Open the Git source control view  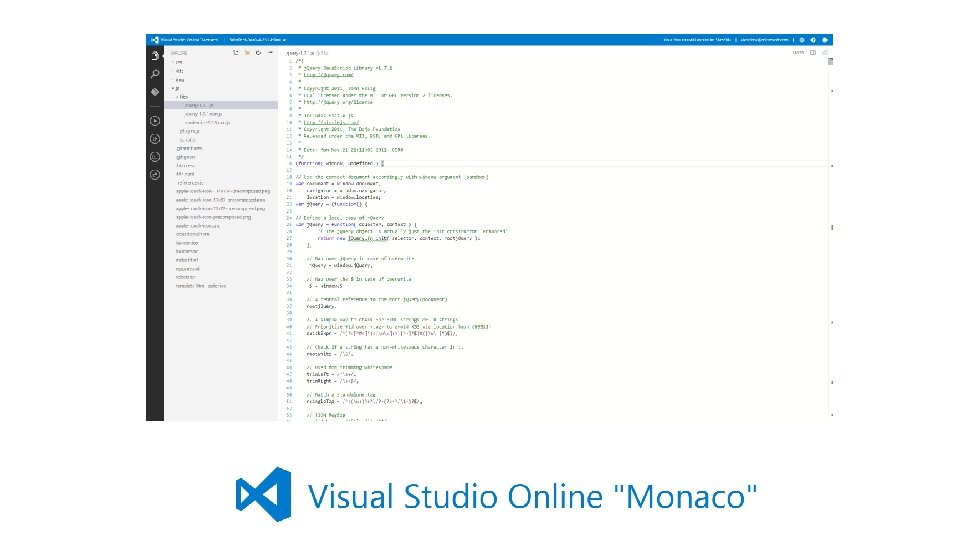click(155, 92)
